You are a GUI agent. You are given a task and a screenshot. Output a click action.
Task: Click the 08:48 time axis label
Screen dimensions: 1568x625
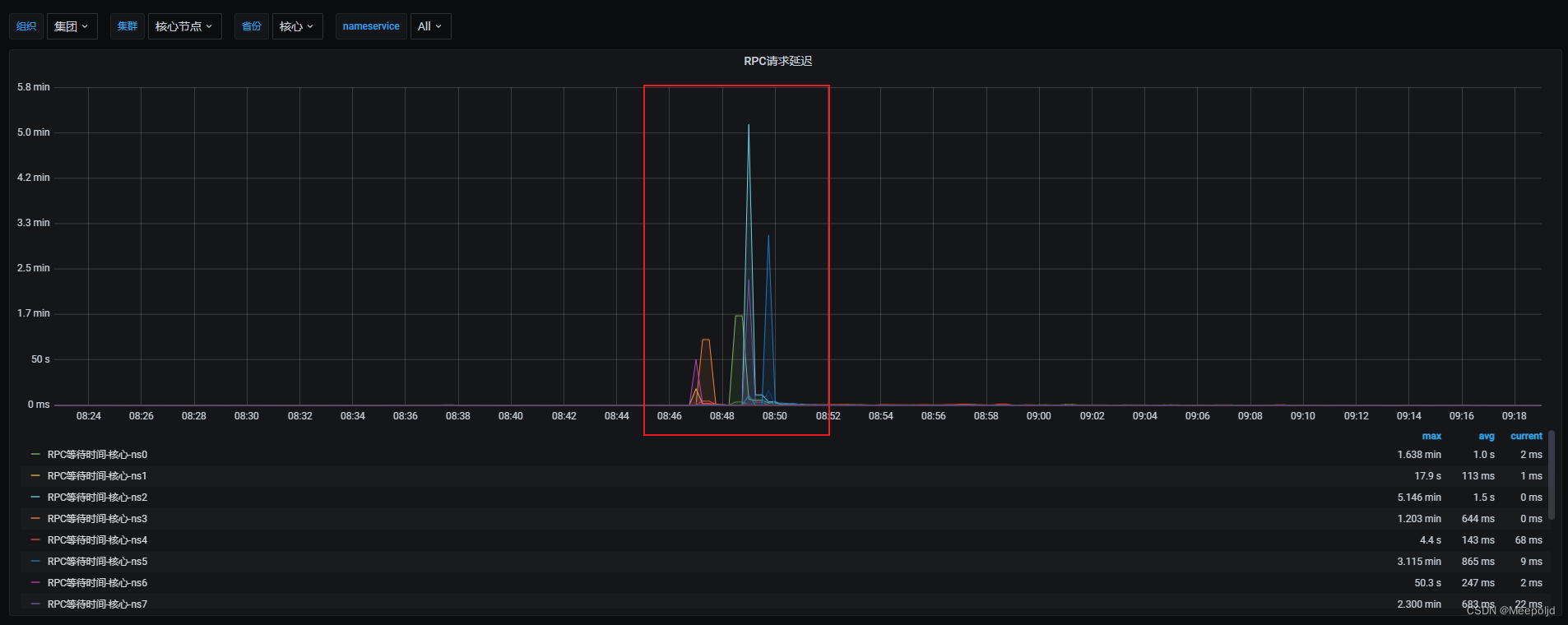(722, 416)
